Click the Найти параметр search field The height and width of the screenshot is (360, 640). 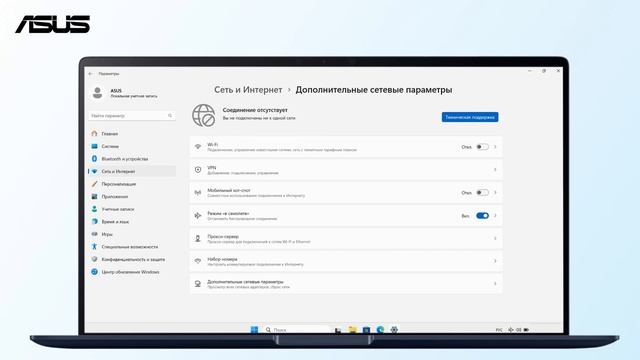pyautogui.click(x=132, y=116)
